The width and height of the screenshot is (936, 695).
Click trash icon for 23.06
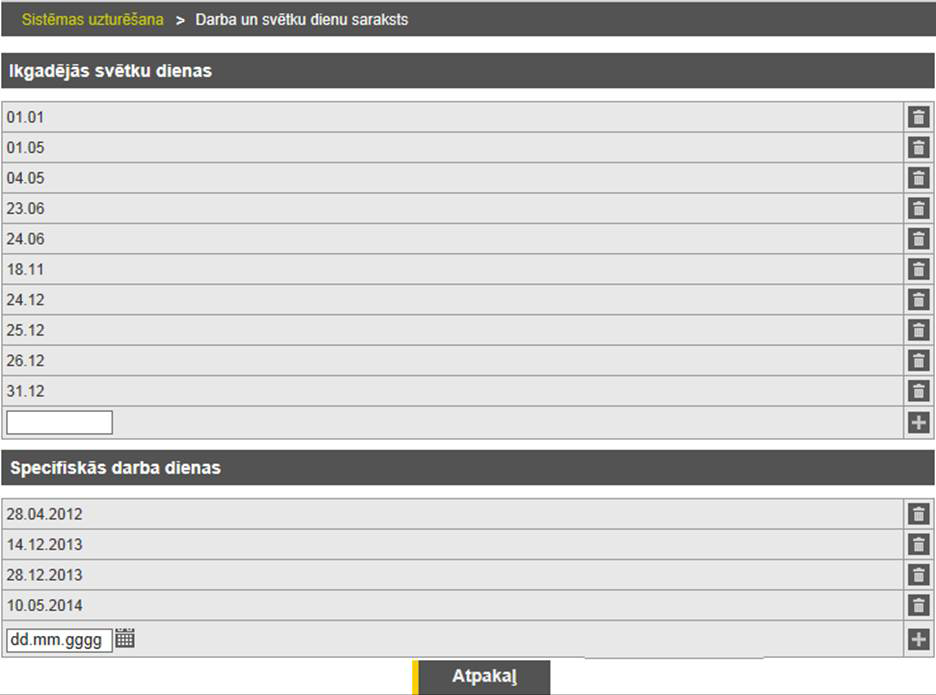click(x=918, y=209)
